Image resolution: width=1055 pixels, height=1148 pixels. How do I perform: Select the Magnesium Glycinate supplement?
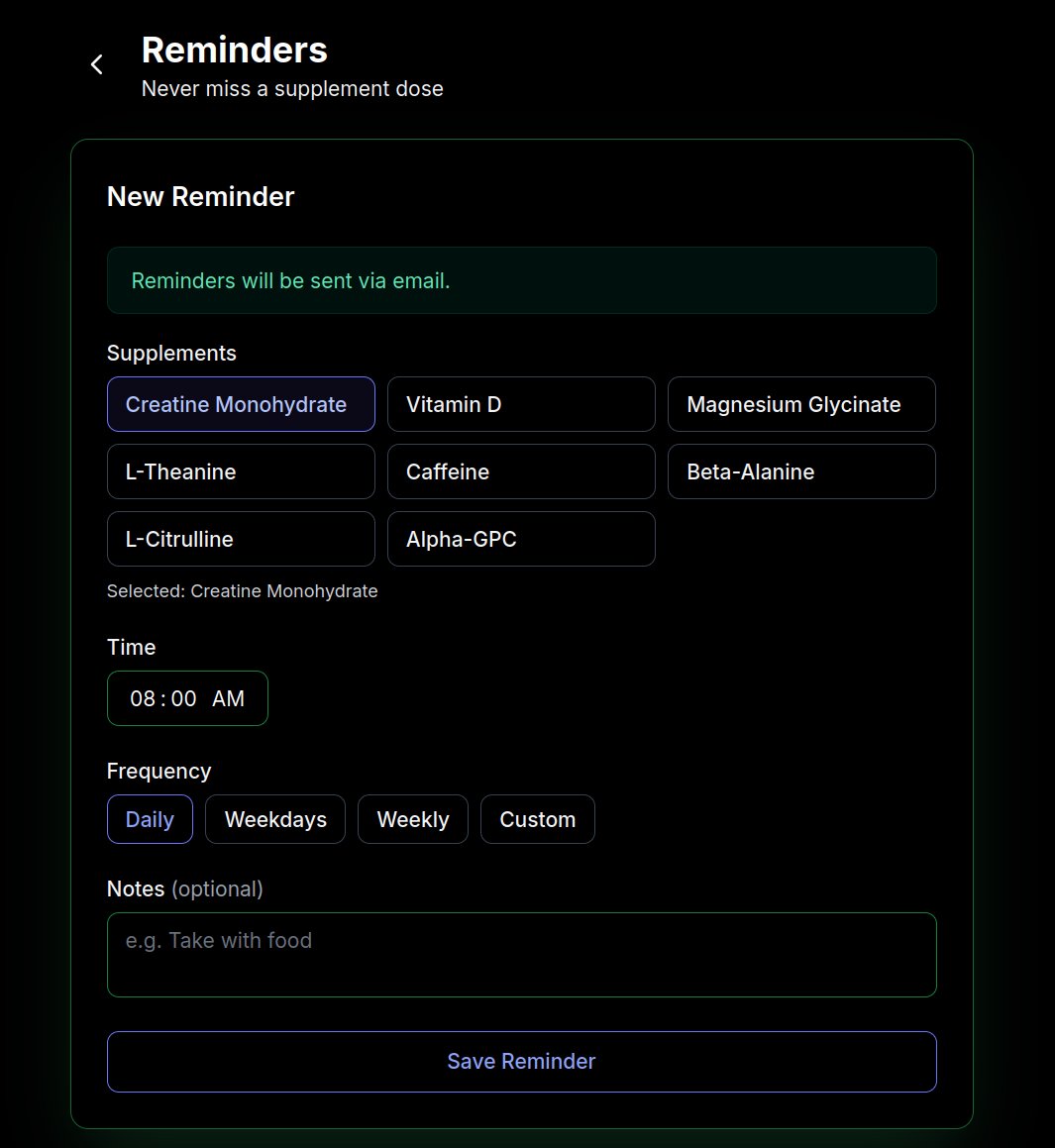click(801, 404)
